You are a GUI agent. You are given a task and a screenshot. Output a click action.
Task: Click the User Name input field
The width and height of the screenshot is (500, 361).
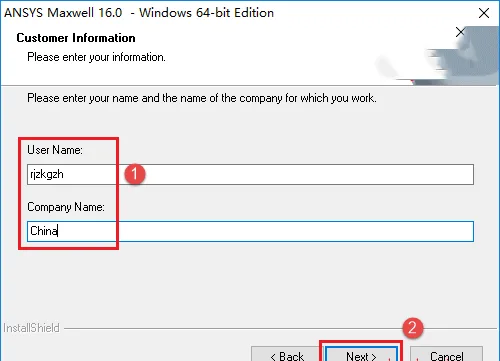coord(250,174)
